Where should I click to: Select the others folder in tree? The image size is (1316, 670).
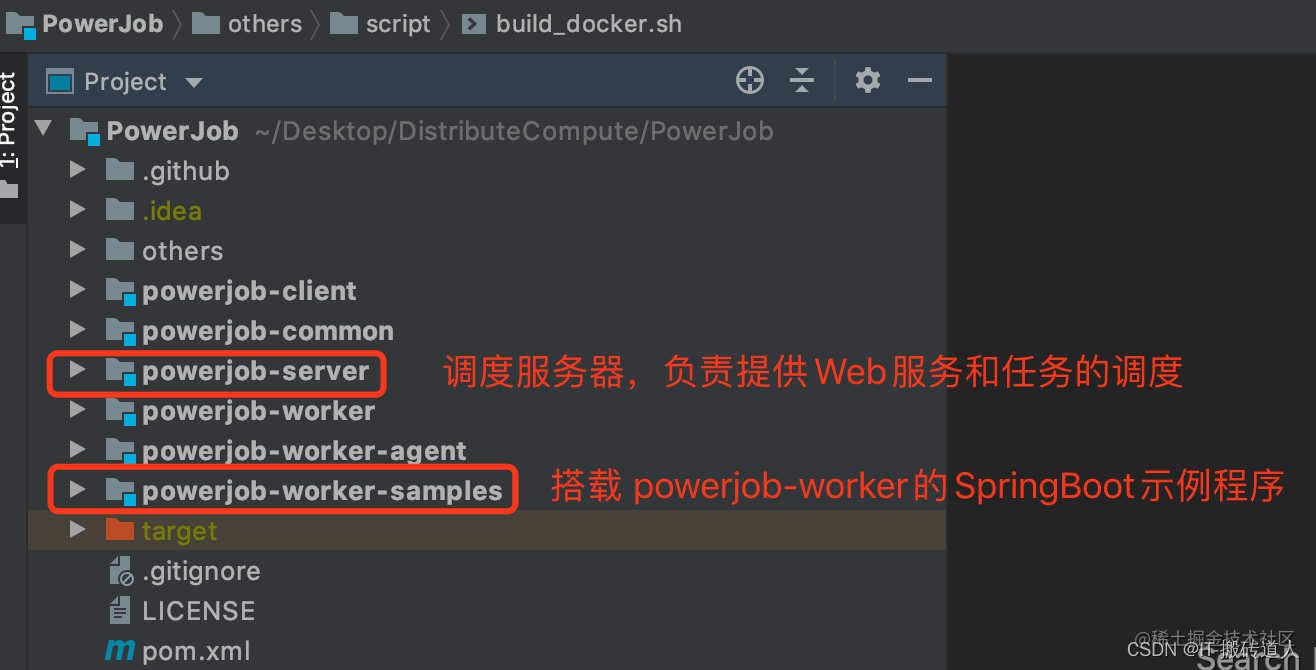click(183, 251)
